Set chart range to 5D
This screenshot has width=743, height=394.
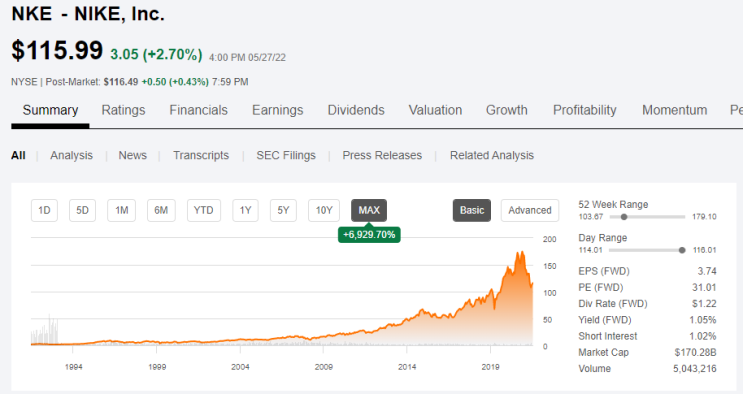(82, 211)
